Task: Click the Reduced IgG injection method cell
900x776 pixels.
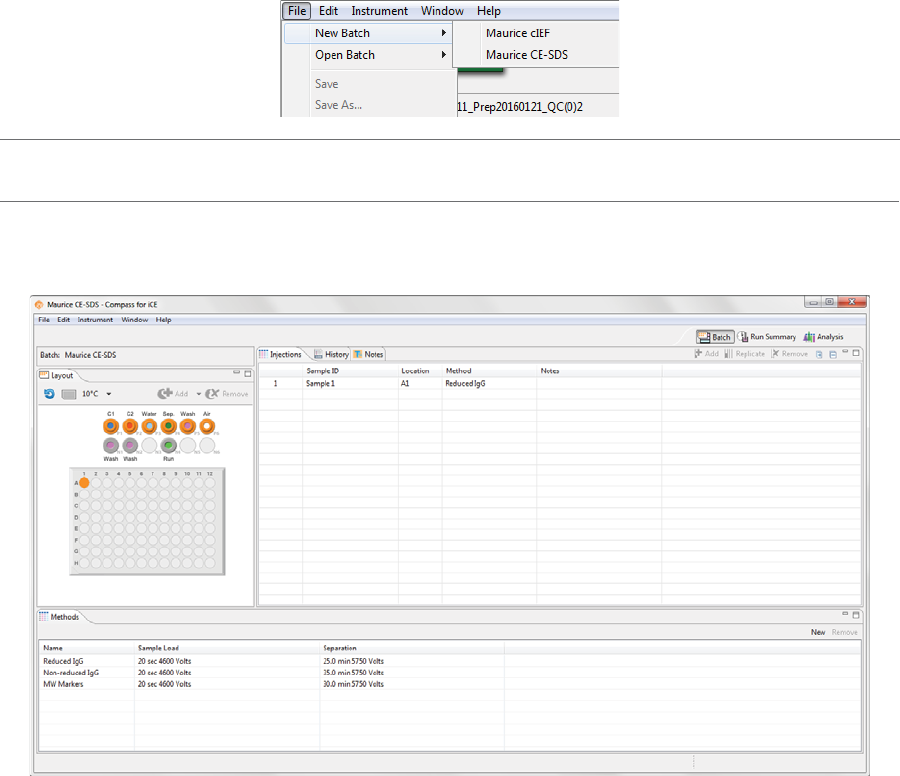Action: pos(489,383)
